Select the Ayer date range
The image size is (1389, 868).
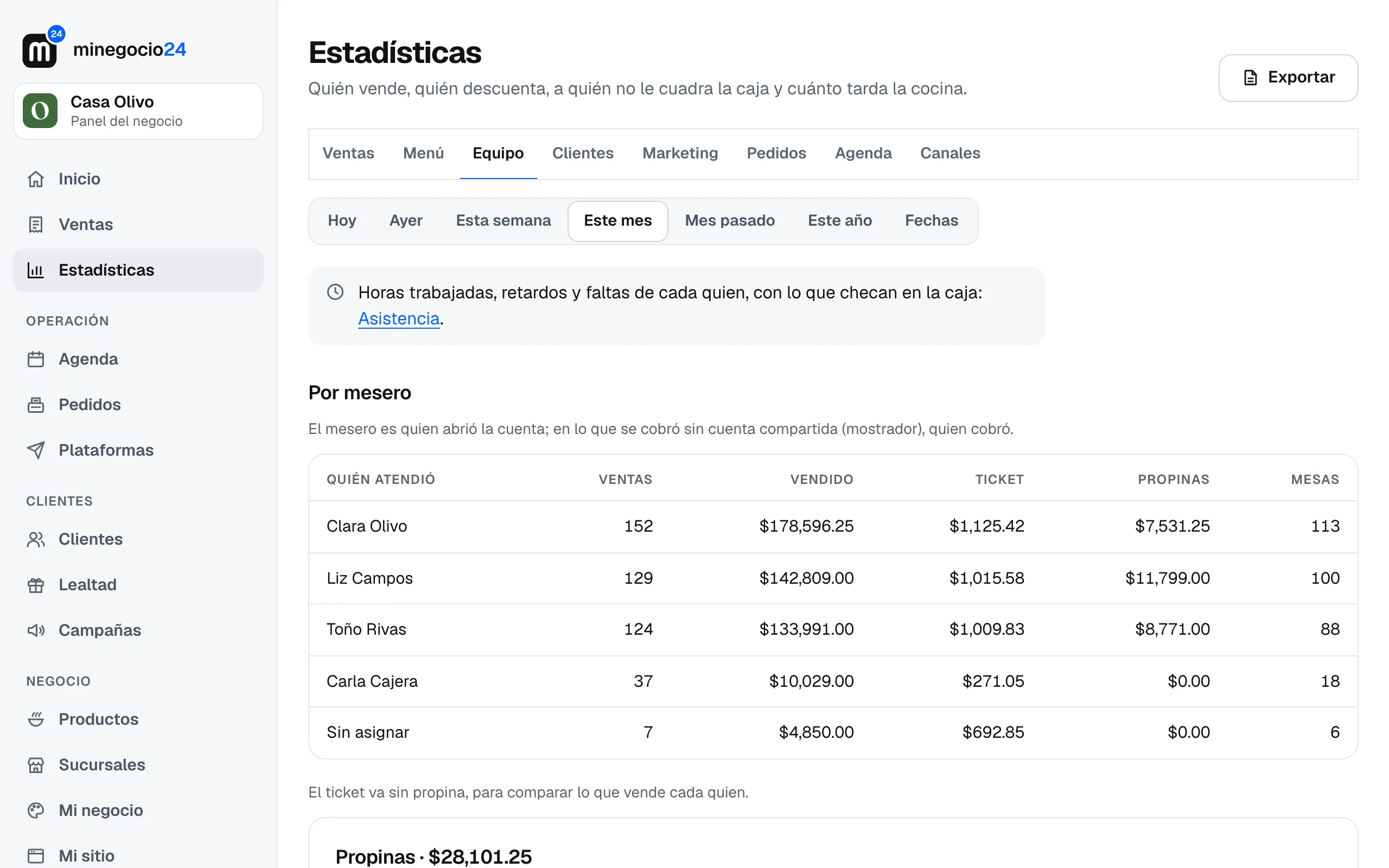pyautogui.click(x=406, y=221)
